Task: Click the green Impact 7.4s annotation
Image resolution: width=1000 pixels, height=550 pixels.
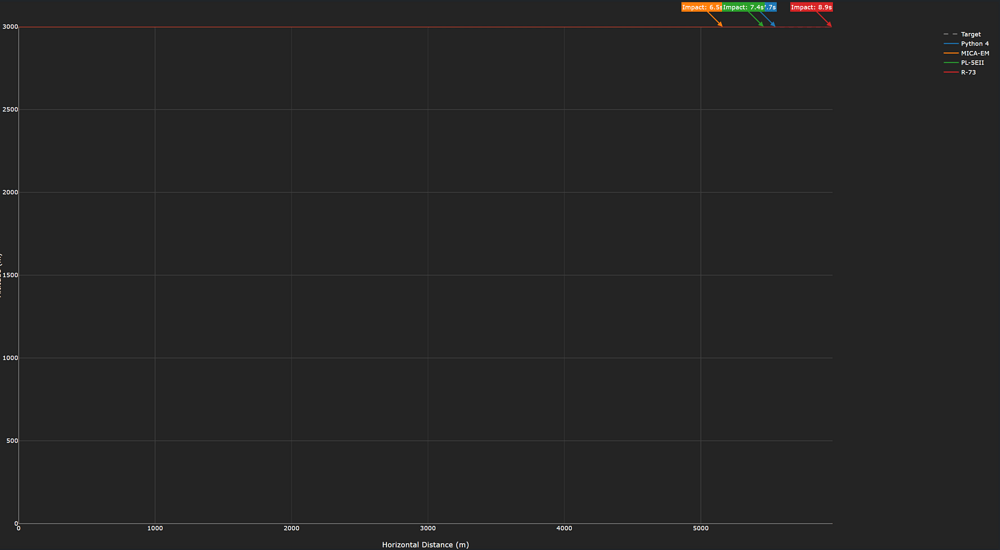Action: coord(743,8)
